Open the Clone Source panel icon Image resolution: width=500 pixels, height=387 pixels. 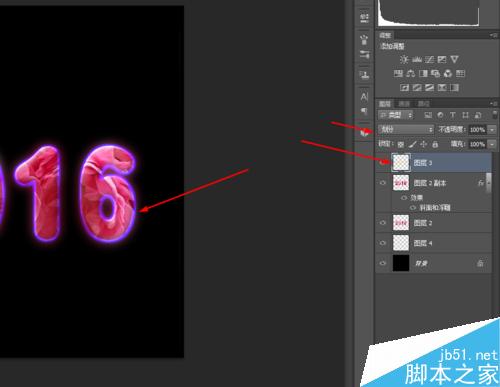tap(364, 75)
